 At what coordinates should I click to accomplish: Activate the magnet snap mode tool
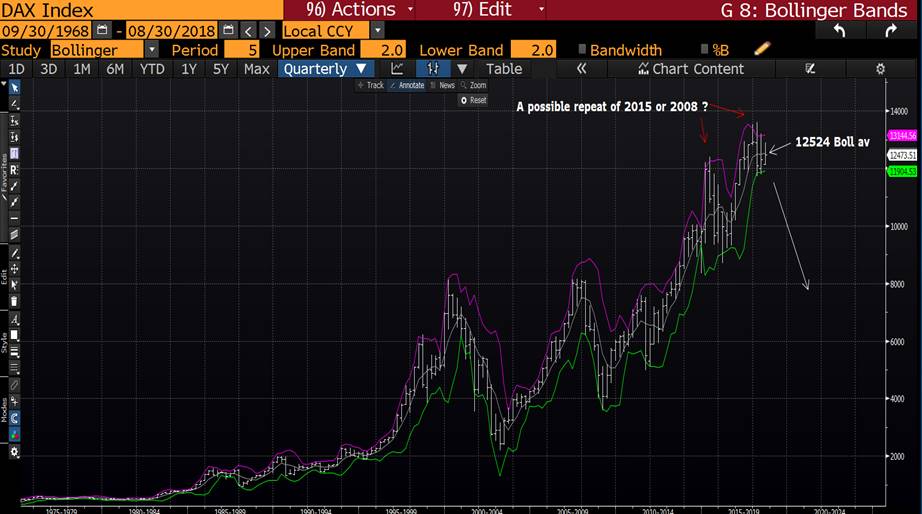pyautogui.click(x=14, y=418)
